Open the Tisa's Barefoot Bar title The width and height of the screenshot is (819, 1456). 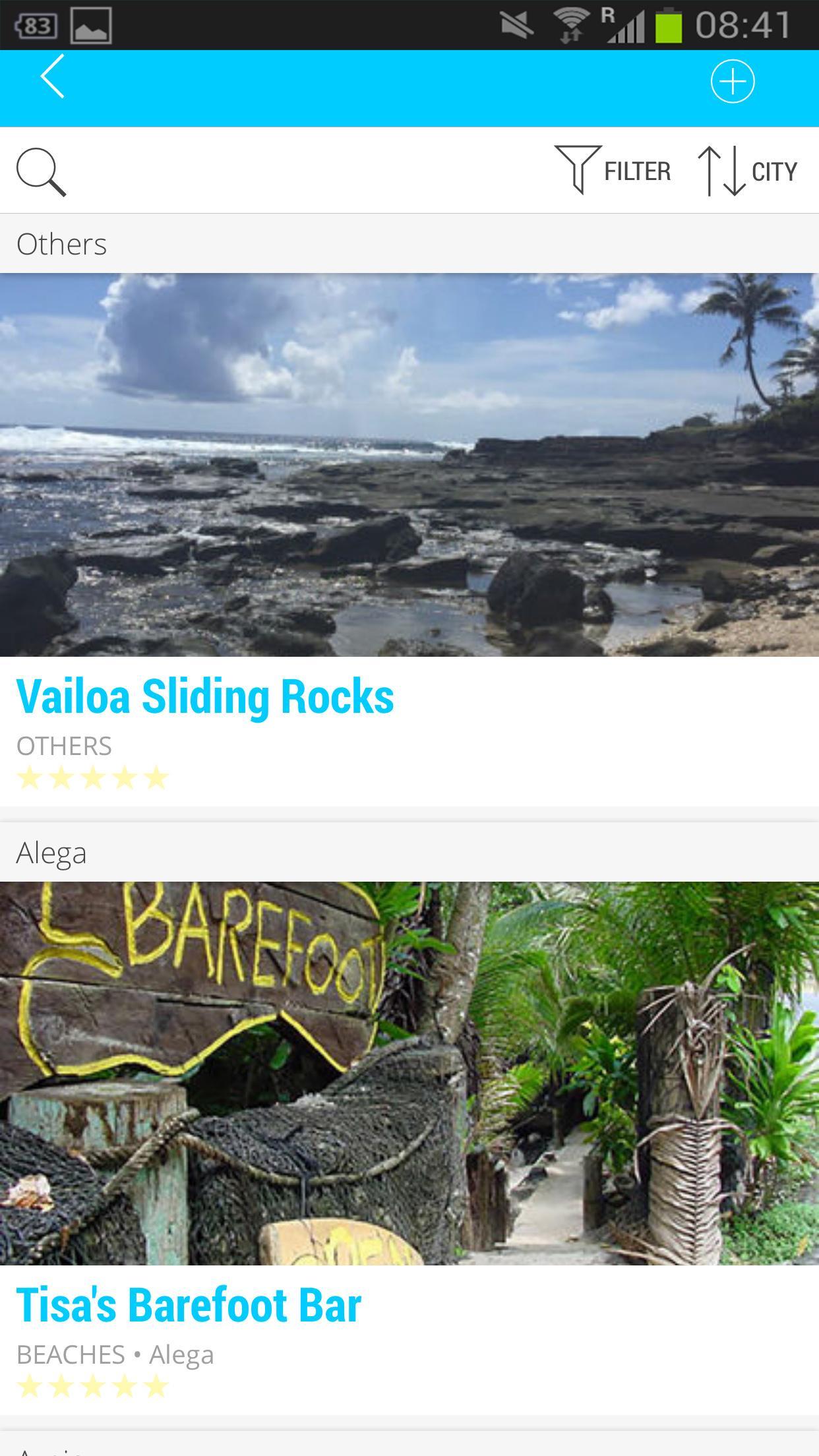(x=189, y=1305)
